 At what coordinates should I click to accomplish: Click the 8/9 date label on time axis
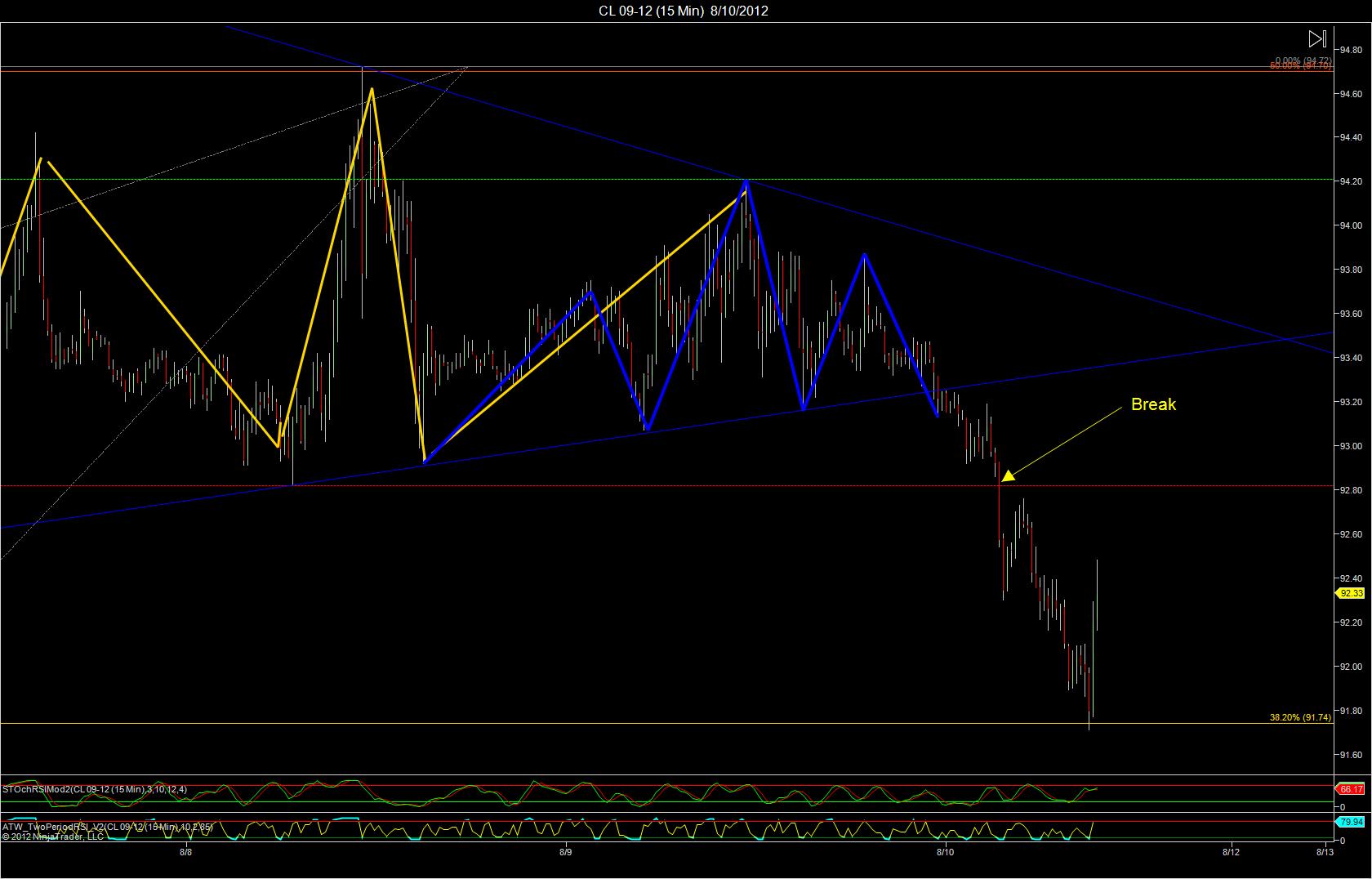tap(565, 852)
